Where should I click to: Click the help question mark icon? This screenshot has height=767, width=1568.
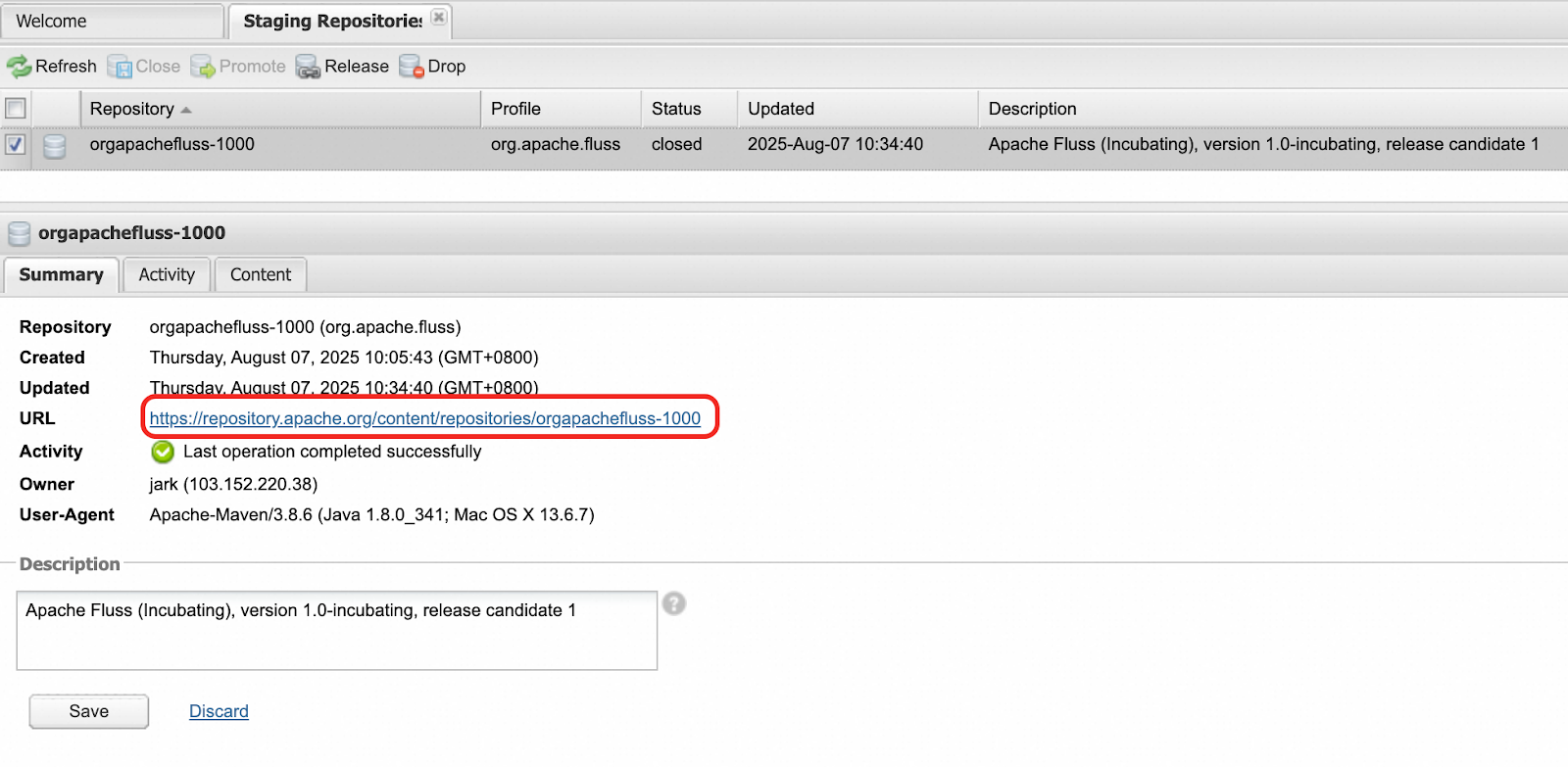coord(673,603)
